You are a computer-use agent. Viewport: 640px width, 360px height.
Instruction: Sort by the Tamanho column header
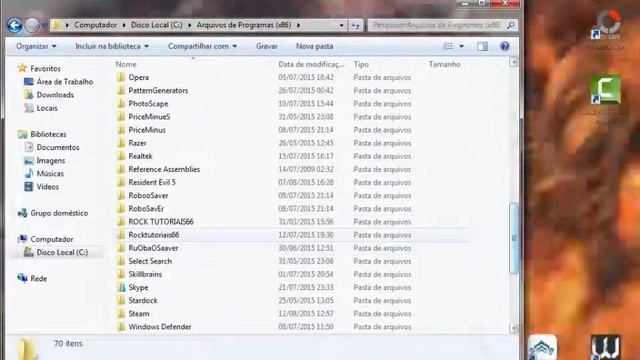point(444,64)
